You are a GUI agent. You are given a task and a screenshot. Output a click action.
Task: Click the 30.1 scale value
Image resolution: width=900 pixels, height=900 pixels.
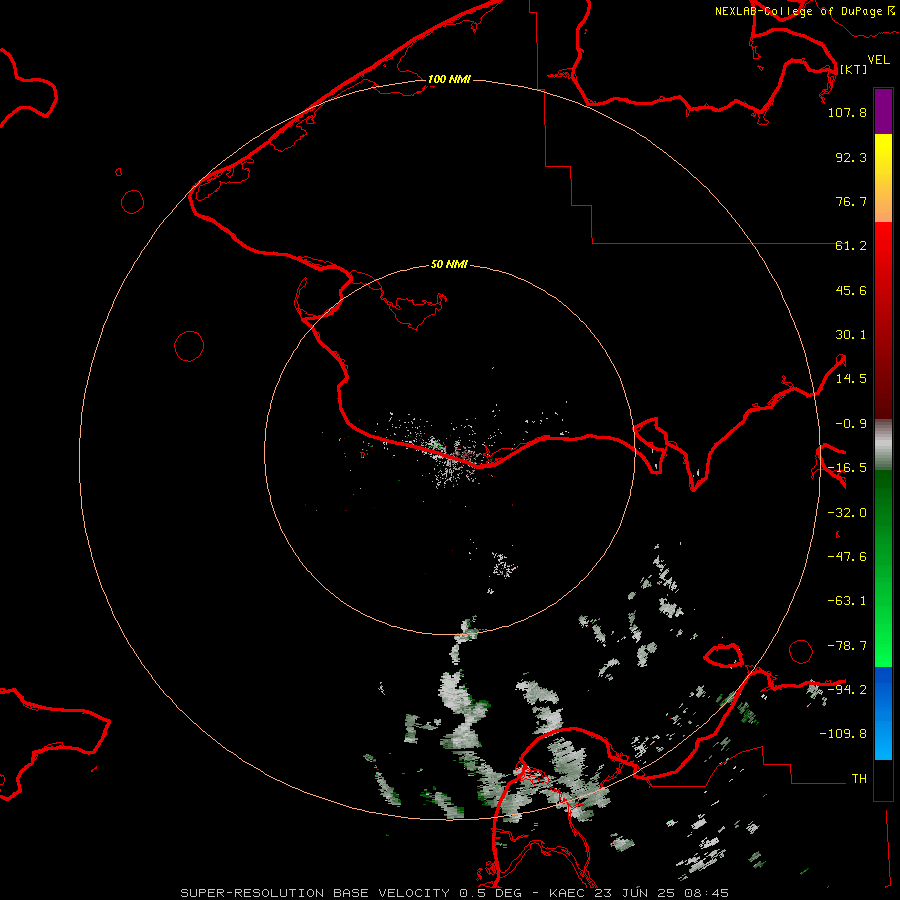851,335
